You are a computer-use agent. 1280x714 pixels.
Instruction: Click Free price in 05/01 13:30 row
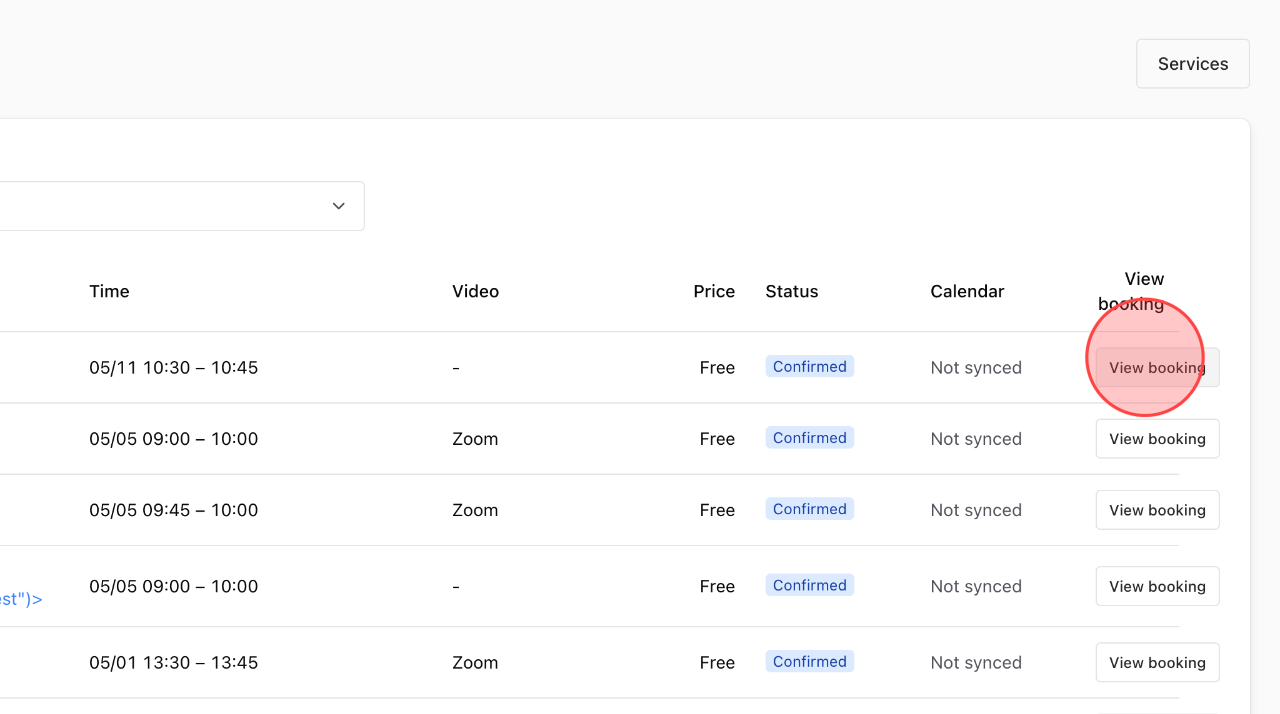717,662
